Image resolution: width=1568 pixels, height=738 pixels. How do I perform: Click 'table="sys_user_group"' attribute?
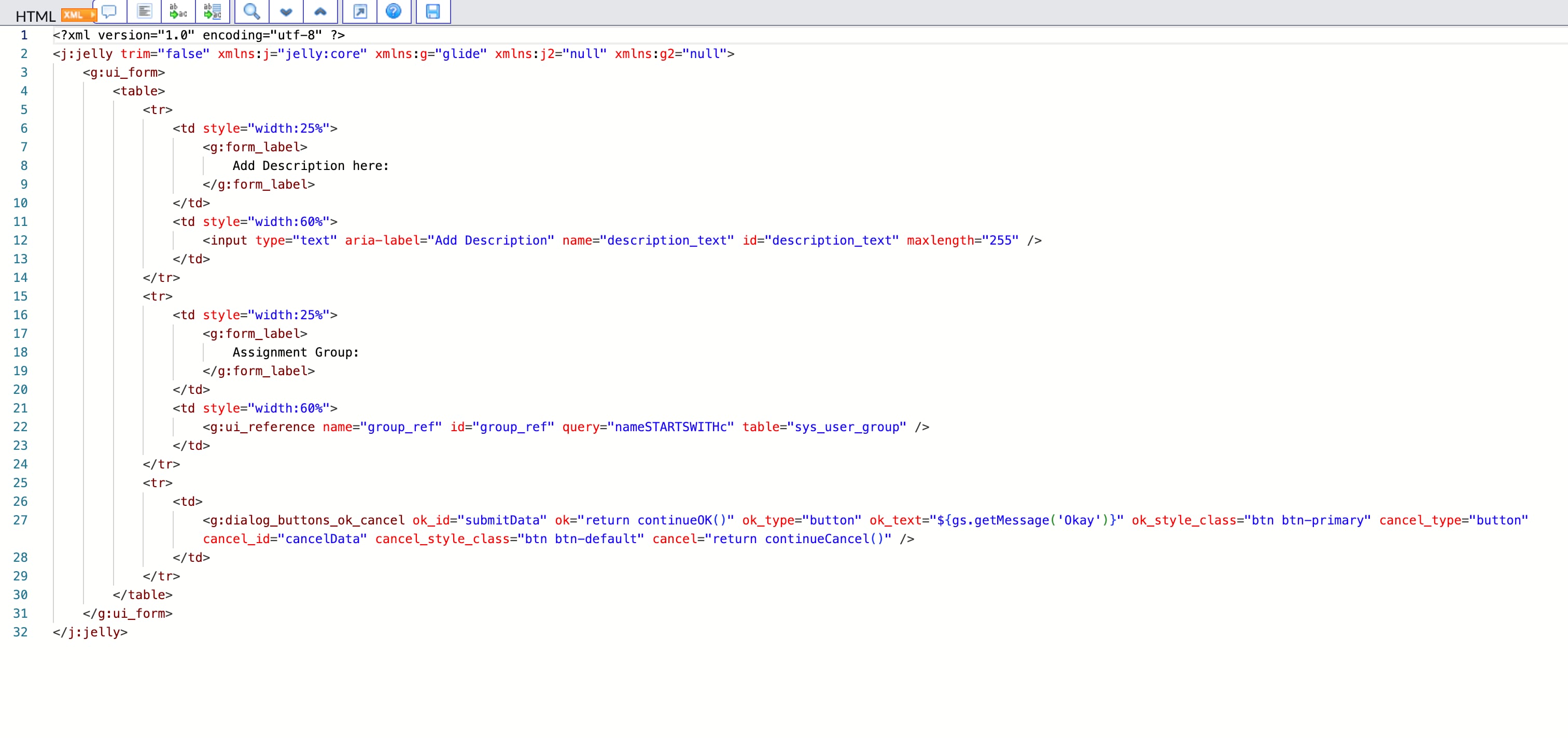point(824,427)
